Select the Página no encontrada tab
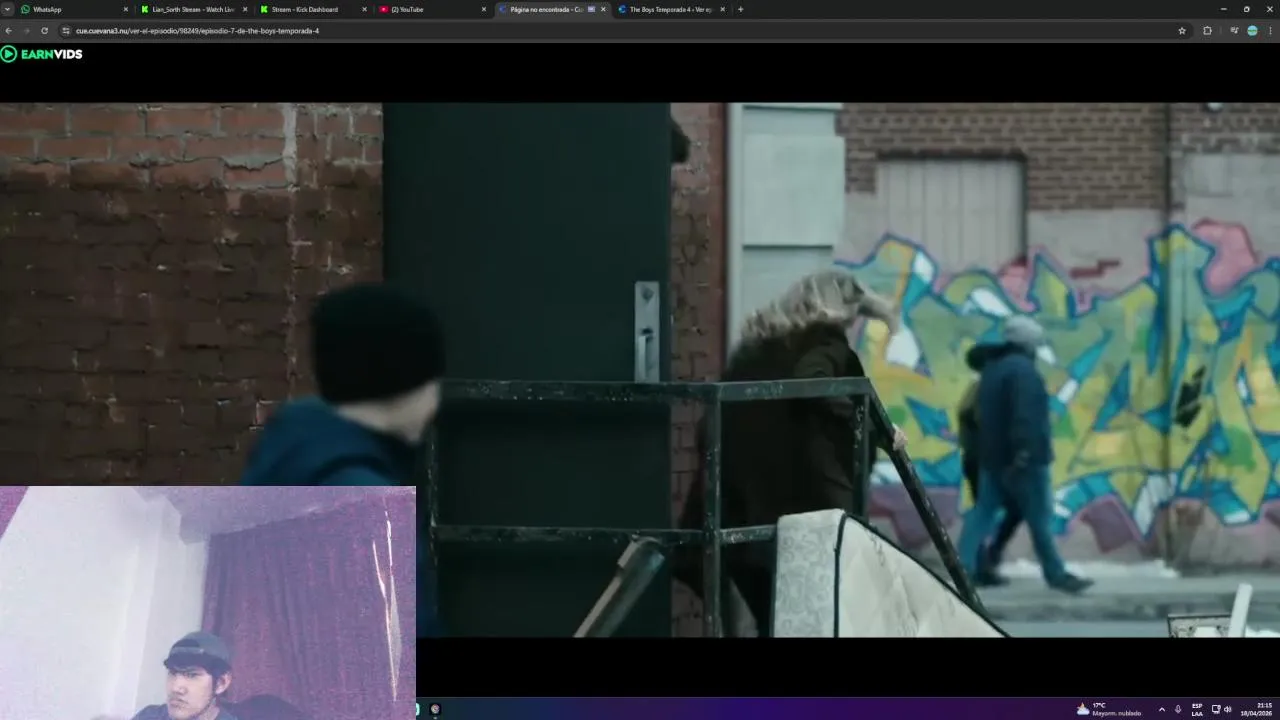Viewport: 1280px width, 720px height. (551, 9)
